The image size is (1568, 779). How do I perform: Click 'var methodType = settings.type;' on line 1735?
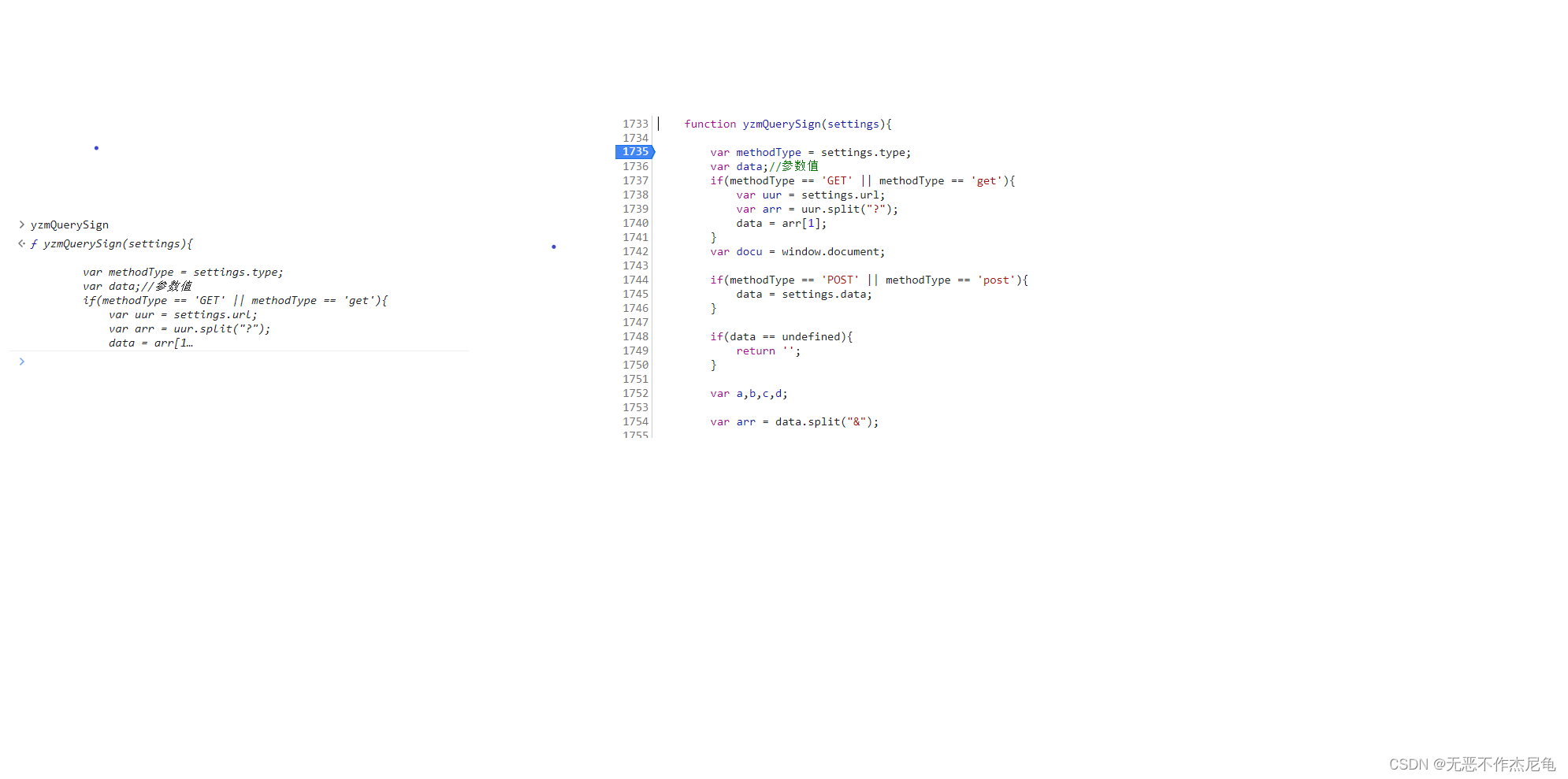pos(810,152)
